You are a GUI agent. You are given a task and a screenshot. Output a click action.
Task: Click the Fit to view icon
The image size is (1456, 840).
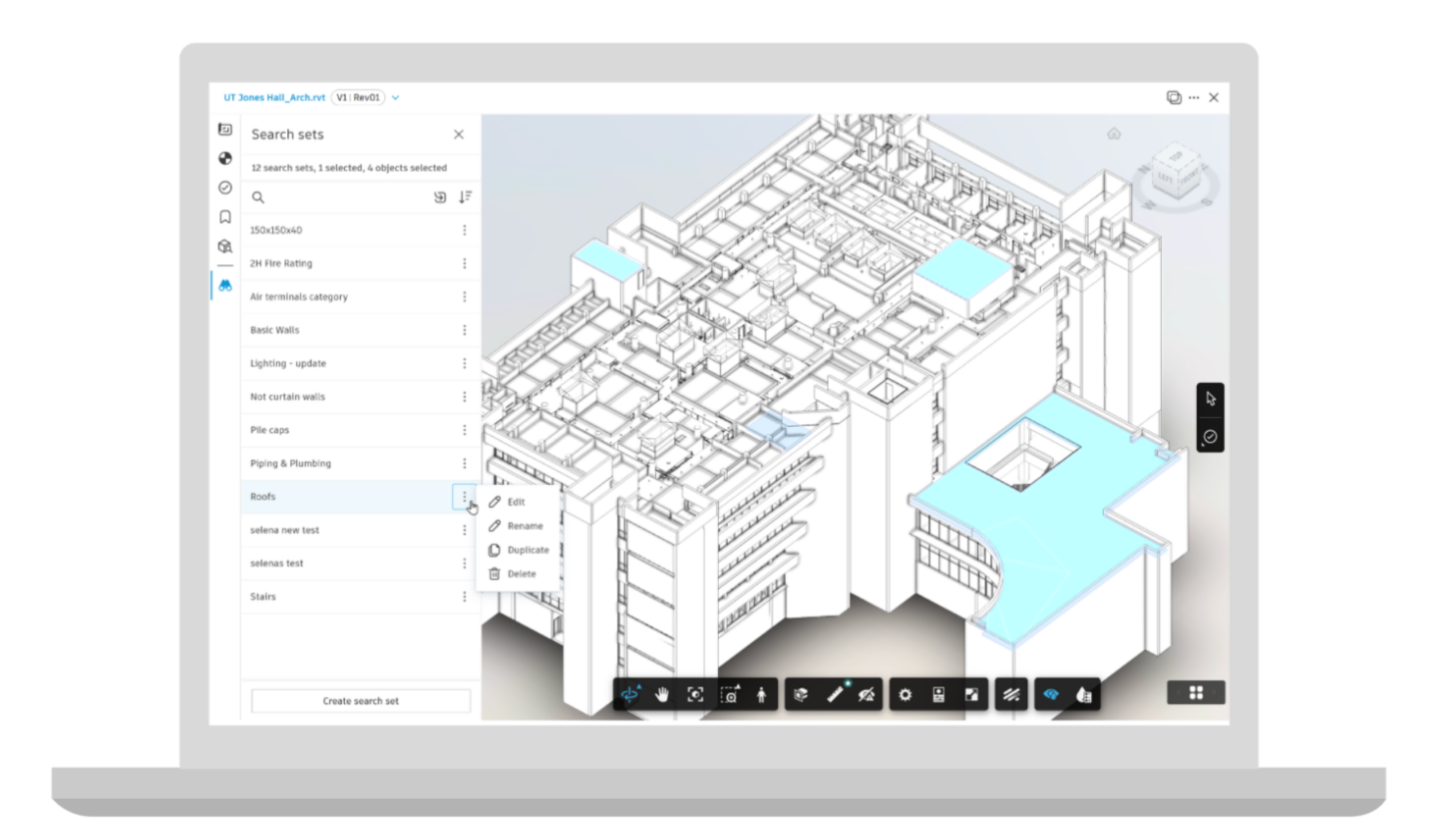[696, 694]
